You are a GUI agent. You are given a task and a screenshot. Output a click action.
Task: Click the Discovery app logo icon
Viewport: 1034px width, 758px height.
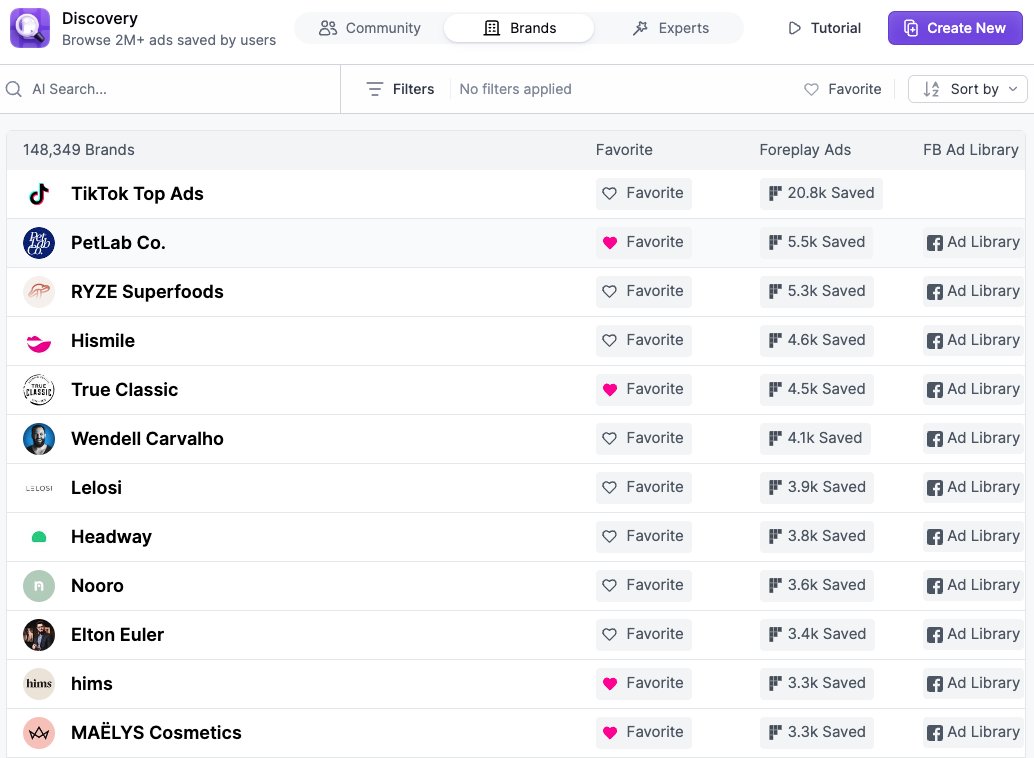pyautogui.click(x=30, y=28)
